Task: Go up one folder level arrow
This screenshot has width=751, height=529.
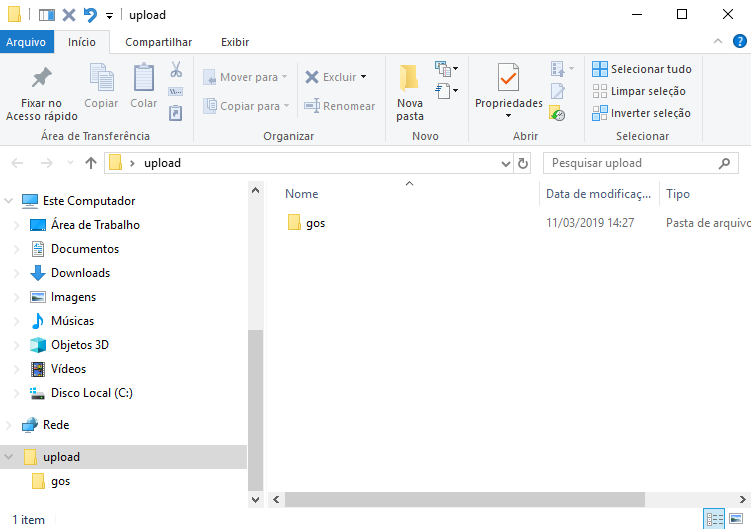Action: pyautogui.click(x=91, y=163)
